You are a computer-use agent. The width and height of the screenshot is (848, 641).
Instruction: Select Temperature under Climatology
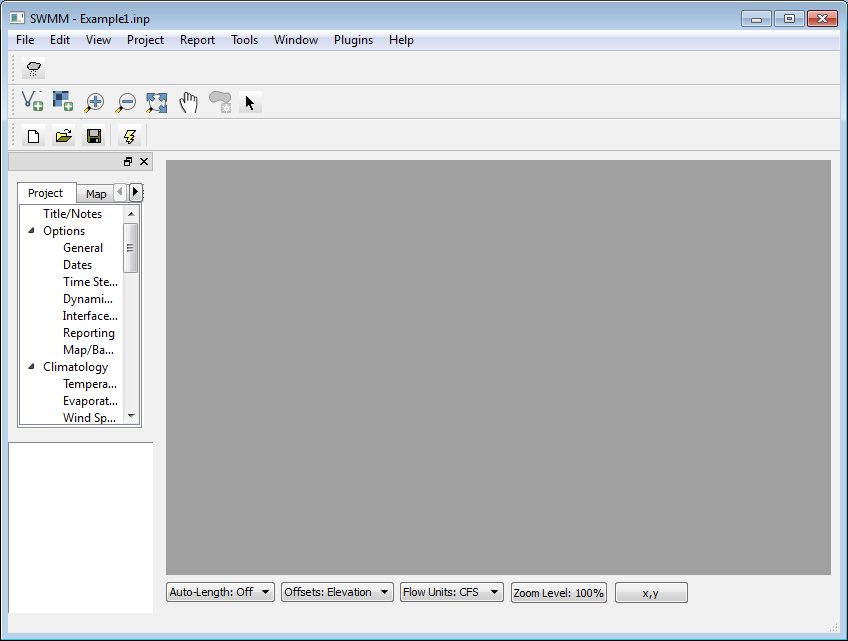[x=89, y=384]
